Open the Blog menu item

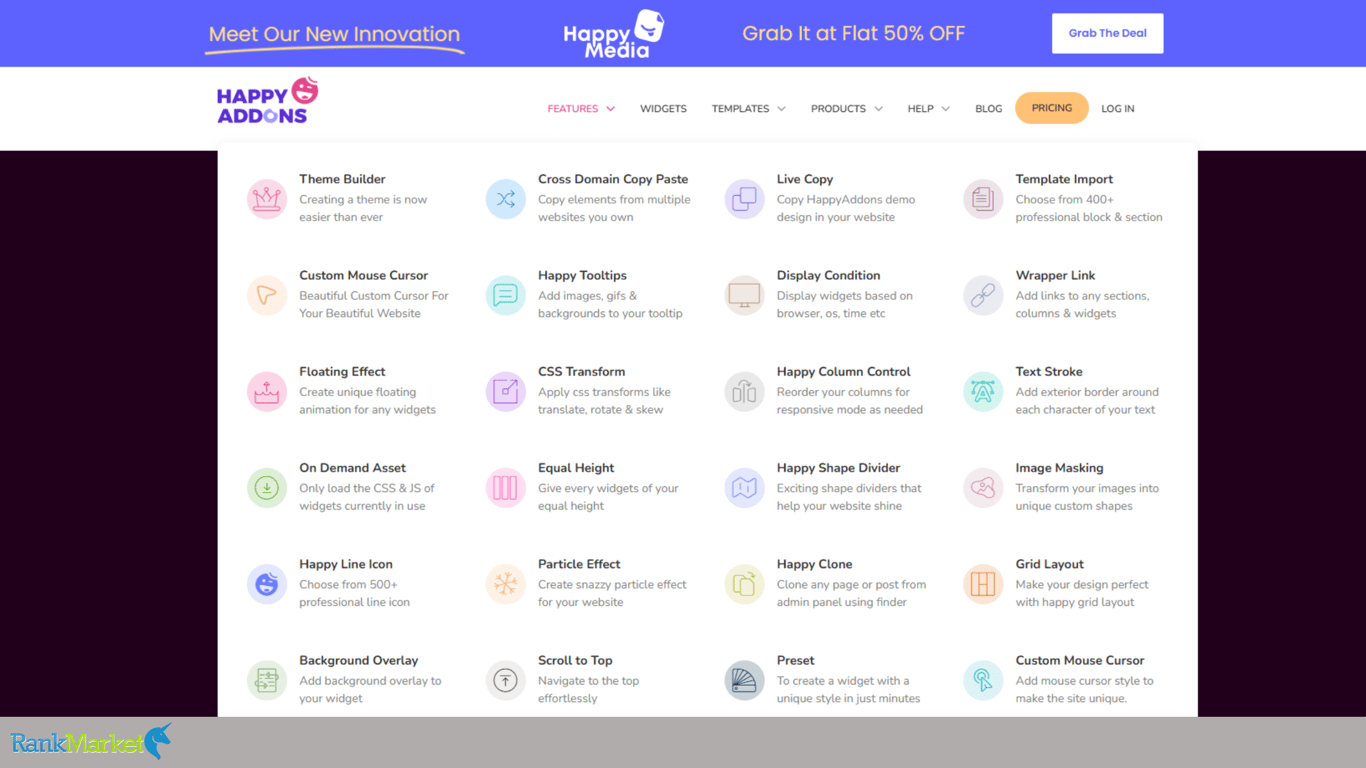coord(988,109)
